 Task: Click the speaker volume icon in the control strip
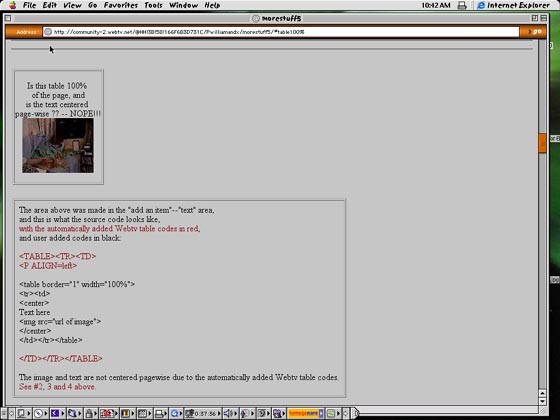tap(228, 414)
